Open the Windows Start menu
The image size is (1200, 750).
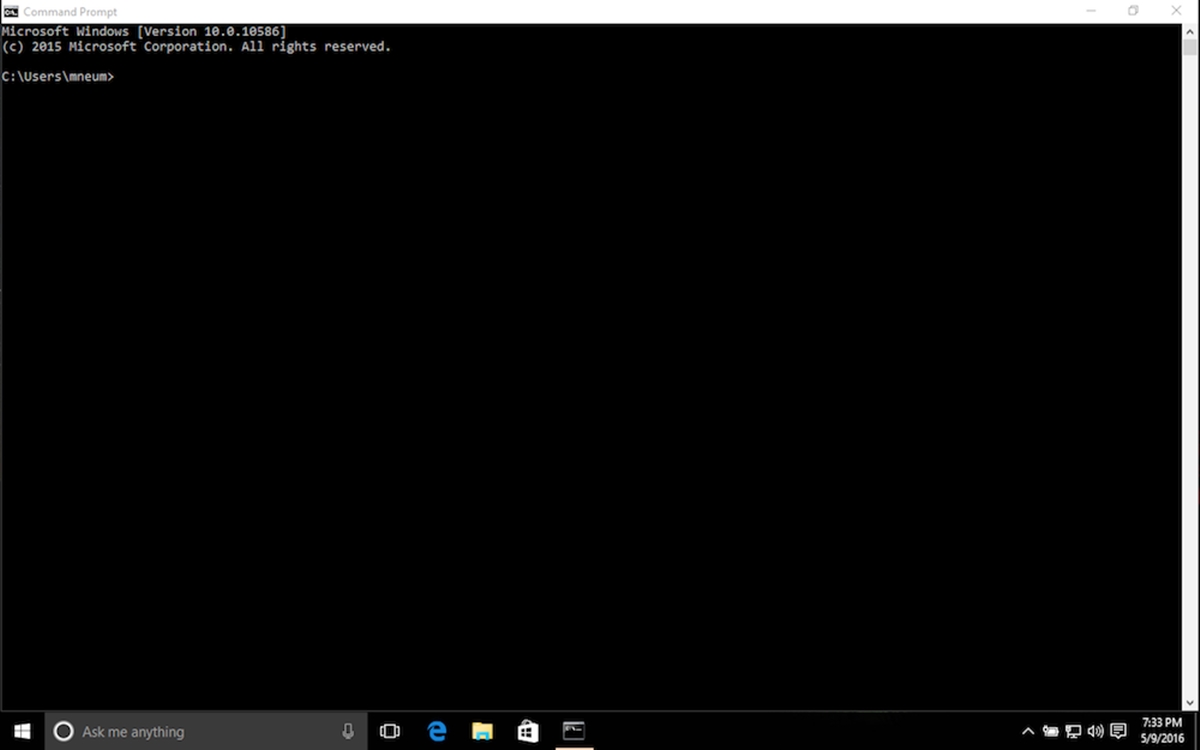(22, 731)
